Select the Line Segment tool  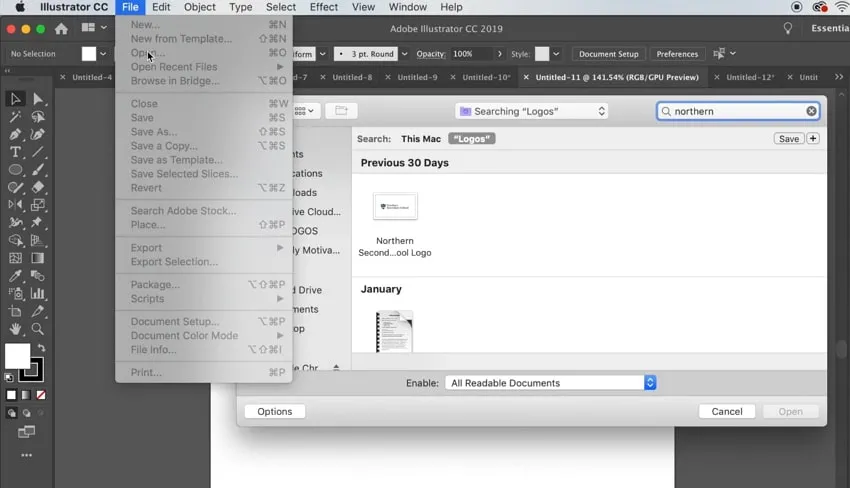pos(37,152)
